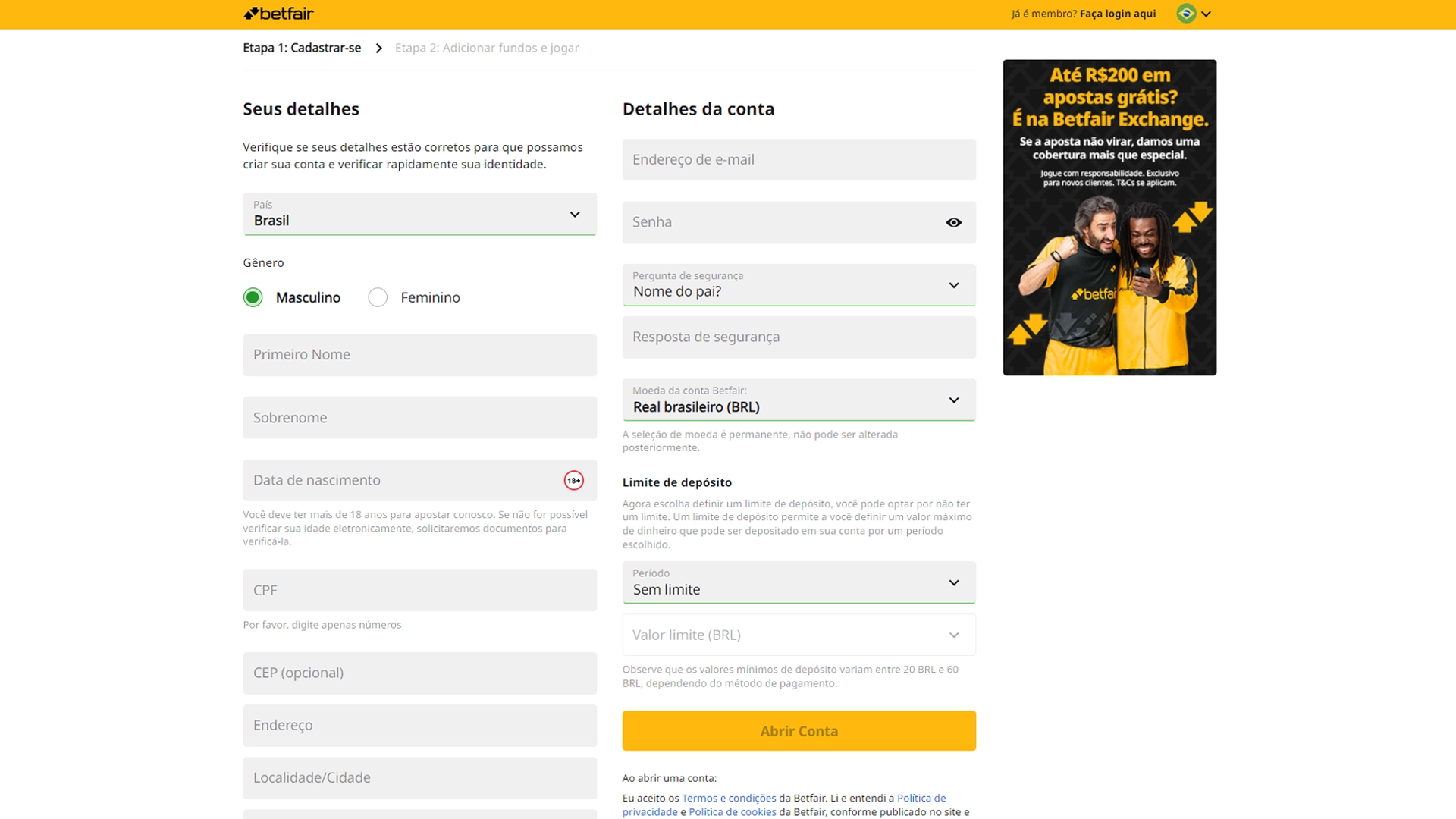This screenshot has height=819, width=1456.
Task: Click the 18+ age badge icon
Action: [x=574, y=480]
